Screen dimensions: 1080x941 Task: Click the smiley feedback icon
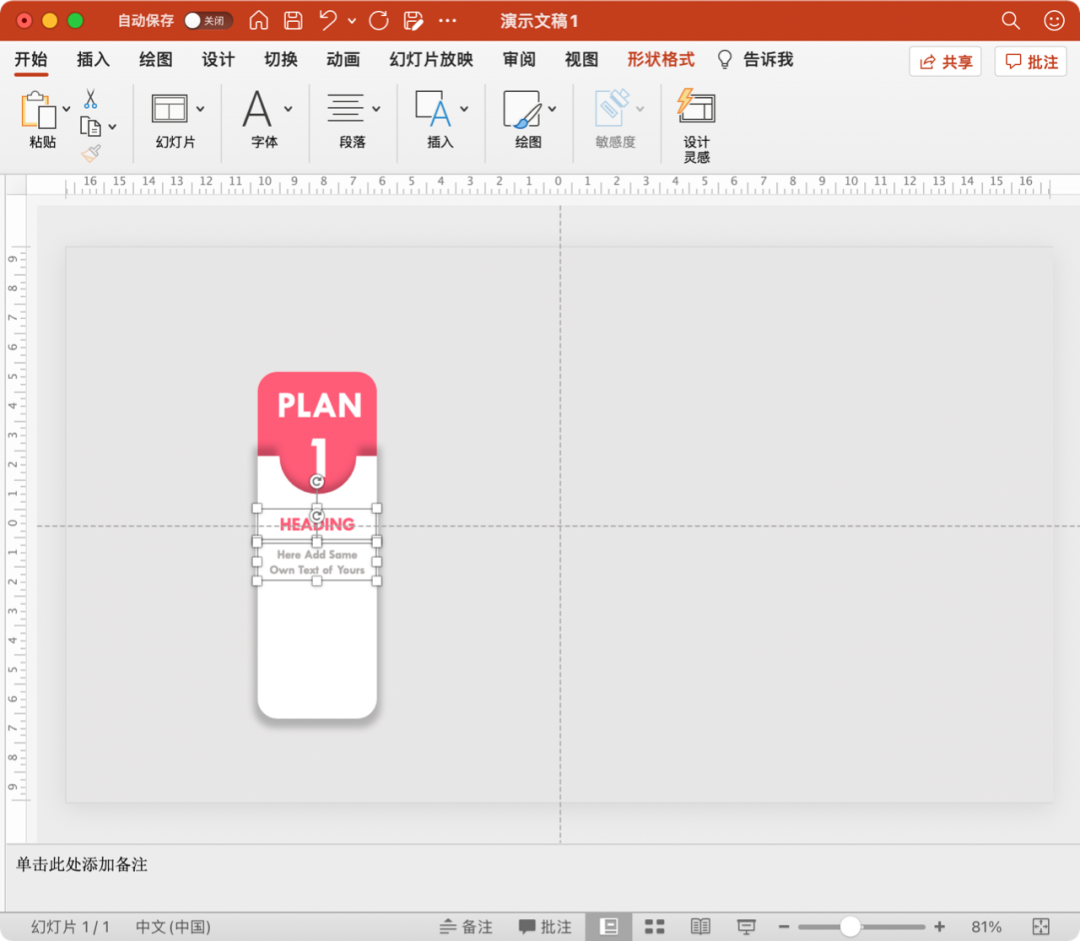pyautogui.click(x=1054, y=21)
